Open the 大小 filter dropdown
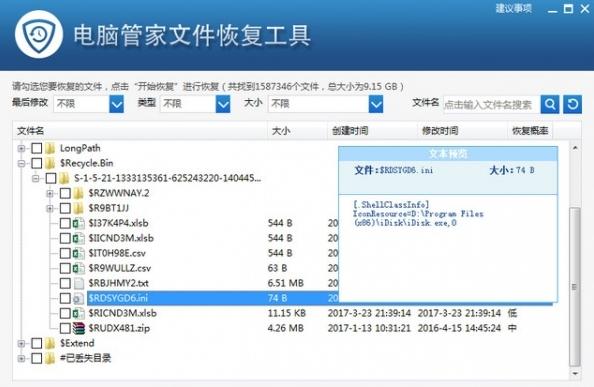The image size is (594, 387). coord(375,104)
